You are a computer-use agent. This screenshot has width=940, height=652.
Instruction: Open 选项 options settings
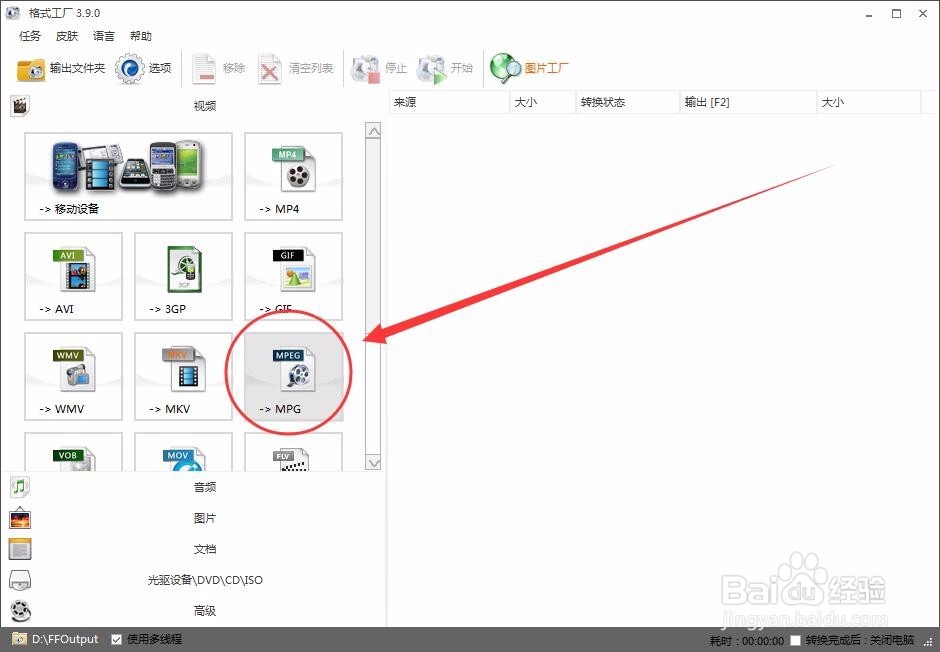[143, 69]
